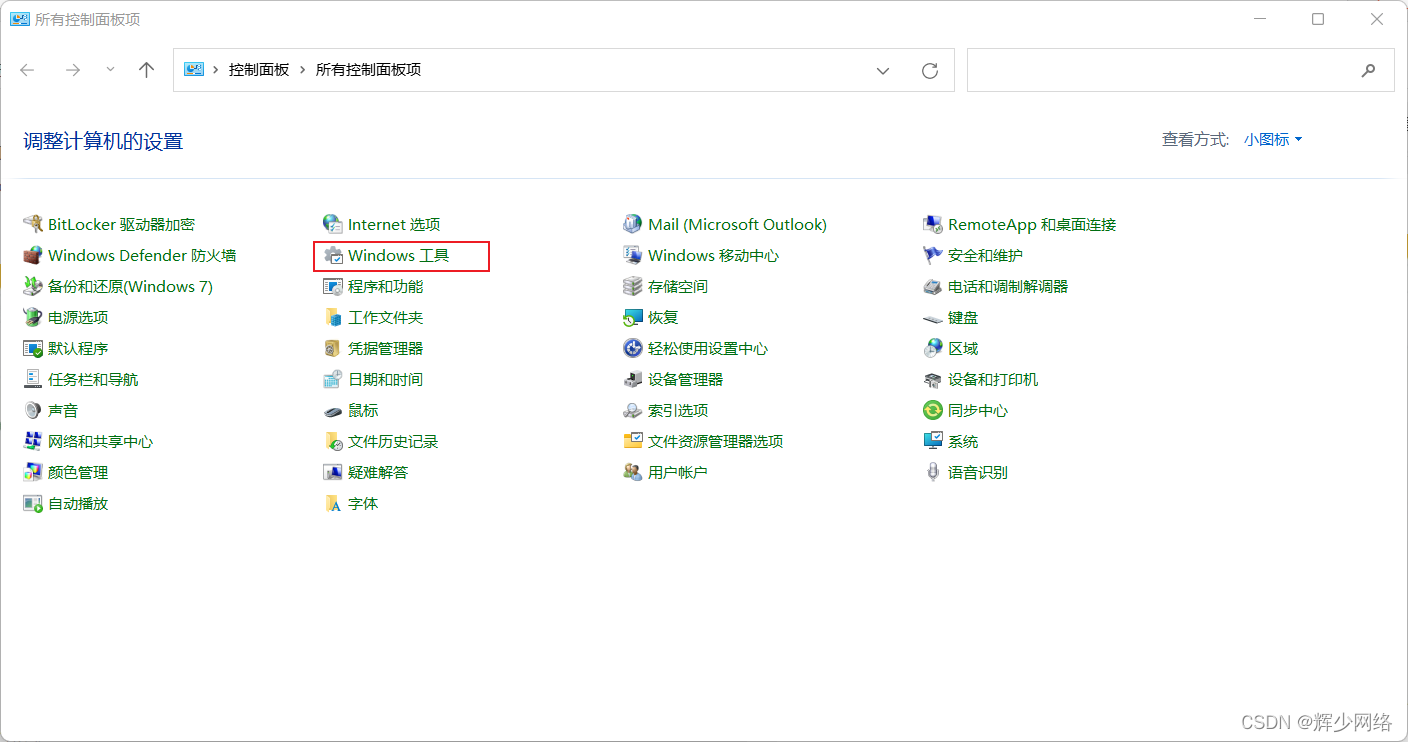Open the Windows 工具 gear icon
This screenshot has height=742, width=1408.
point(333,255)
